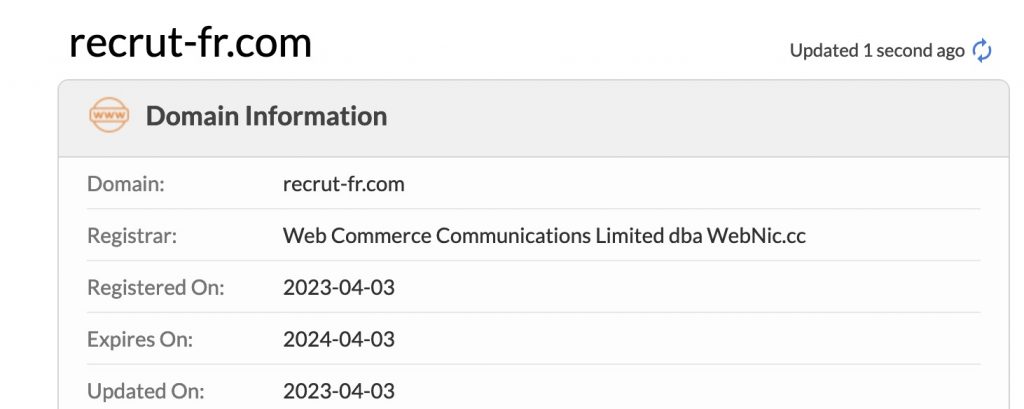
Task: Click the word 'Web Commerce' in registrar
Action: pos(357,235)
